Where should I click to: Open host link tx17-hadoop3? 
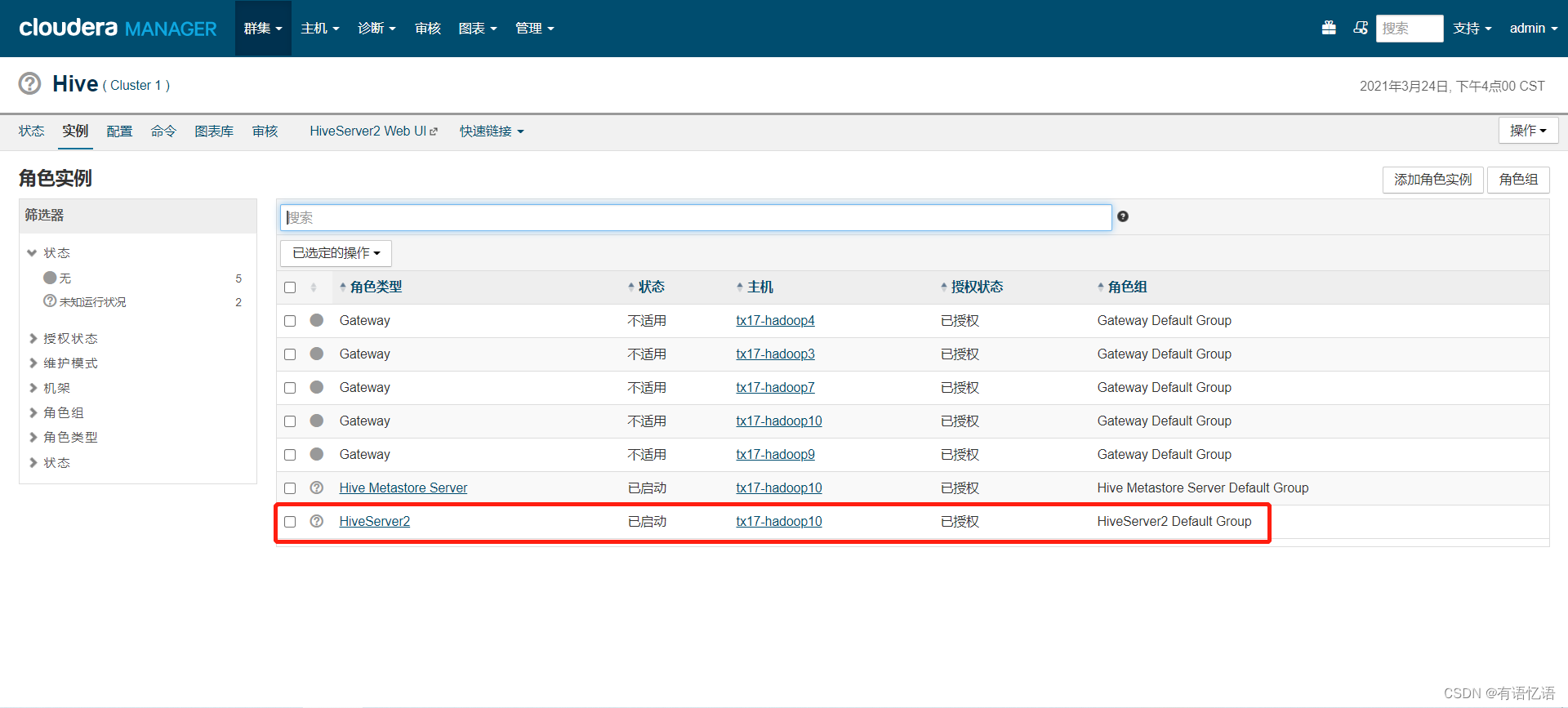coord(775,354)
